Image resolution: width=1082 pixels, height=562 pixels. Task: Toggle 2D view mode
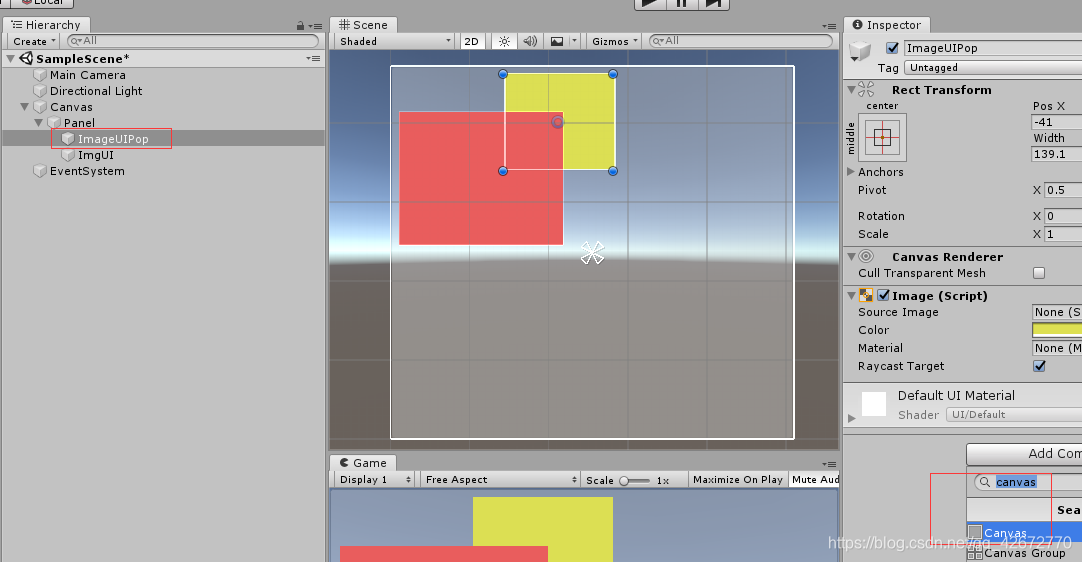(471, 41)
